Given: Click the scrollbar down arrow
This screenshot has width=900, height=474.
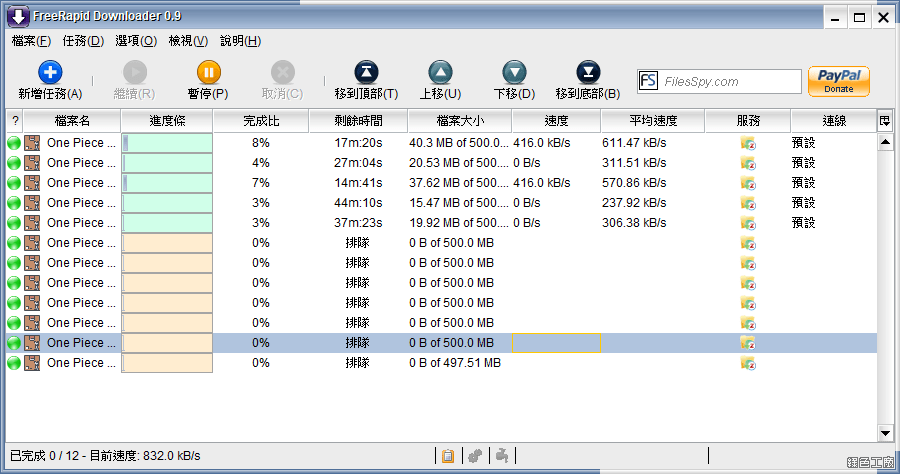Looking at the screenshot, I should pos(885,434).
